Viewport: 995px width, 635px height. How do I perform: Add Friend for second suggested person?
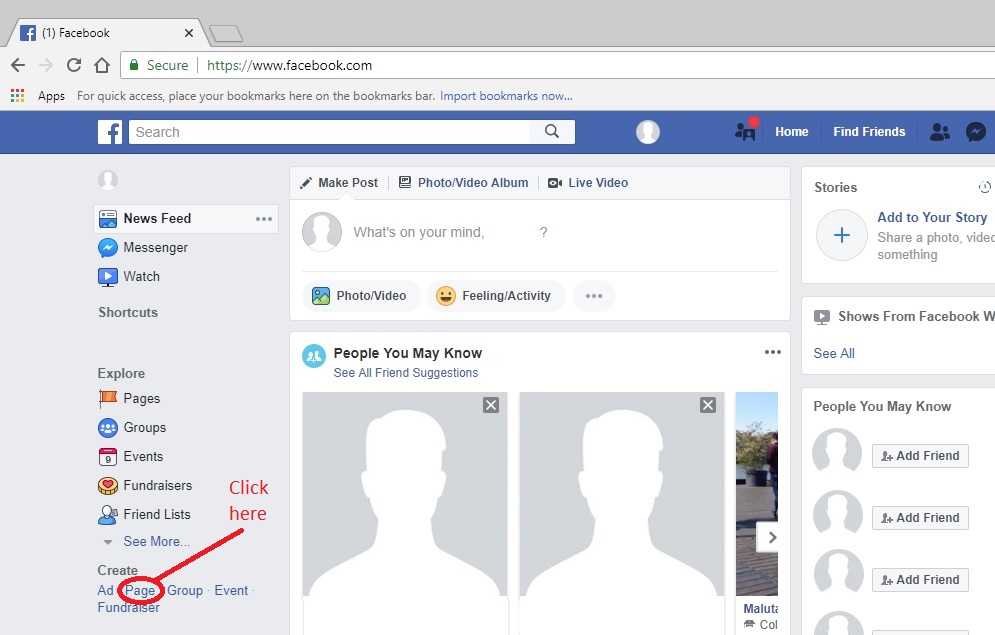(x=920, y=518)
